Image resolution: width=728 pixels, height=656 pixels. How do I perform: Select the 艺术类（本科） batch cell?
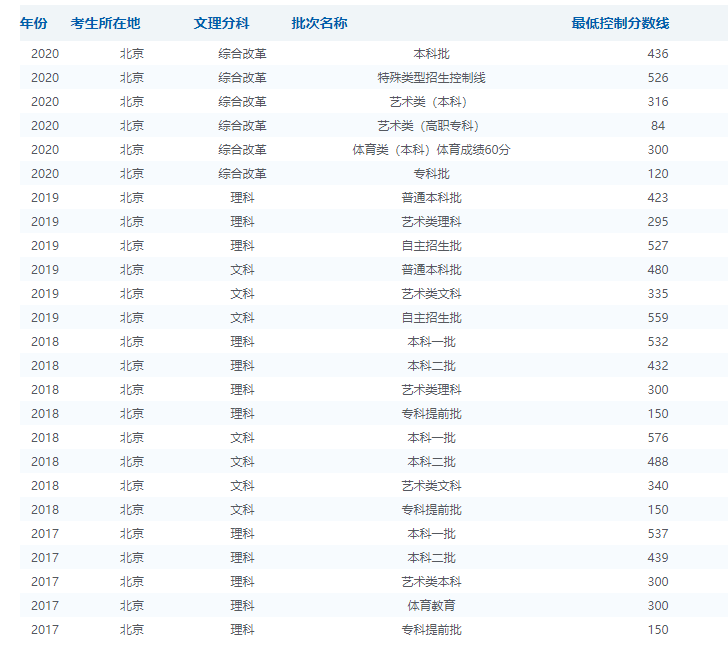[431, 102]
